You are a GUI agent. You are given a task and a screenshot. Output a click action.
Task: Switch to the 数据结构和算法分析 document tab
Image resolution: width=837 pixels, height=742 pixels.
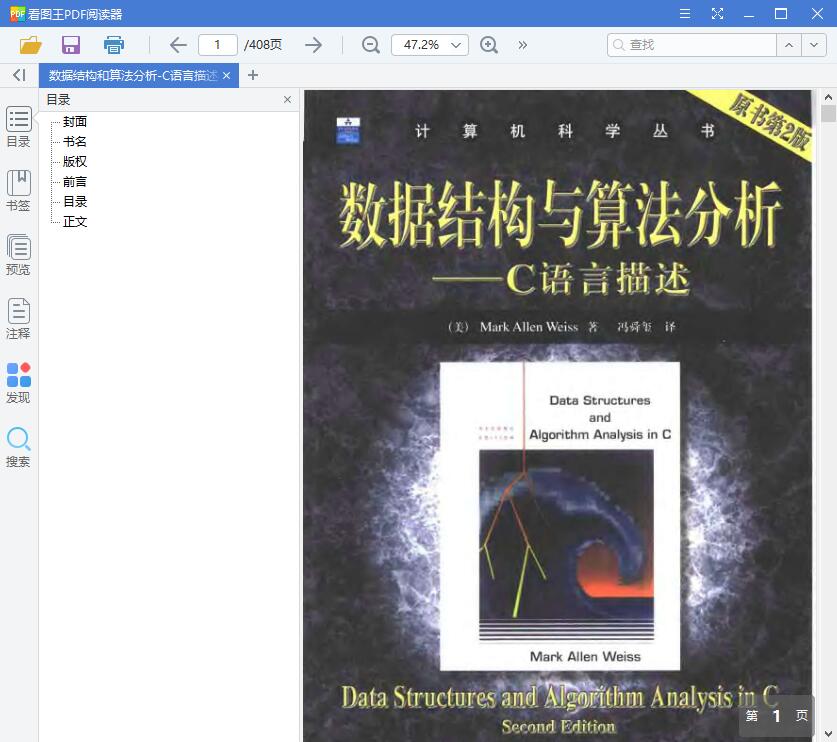132,76
